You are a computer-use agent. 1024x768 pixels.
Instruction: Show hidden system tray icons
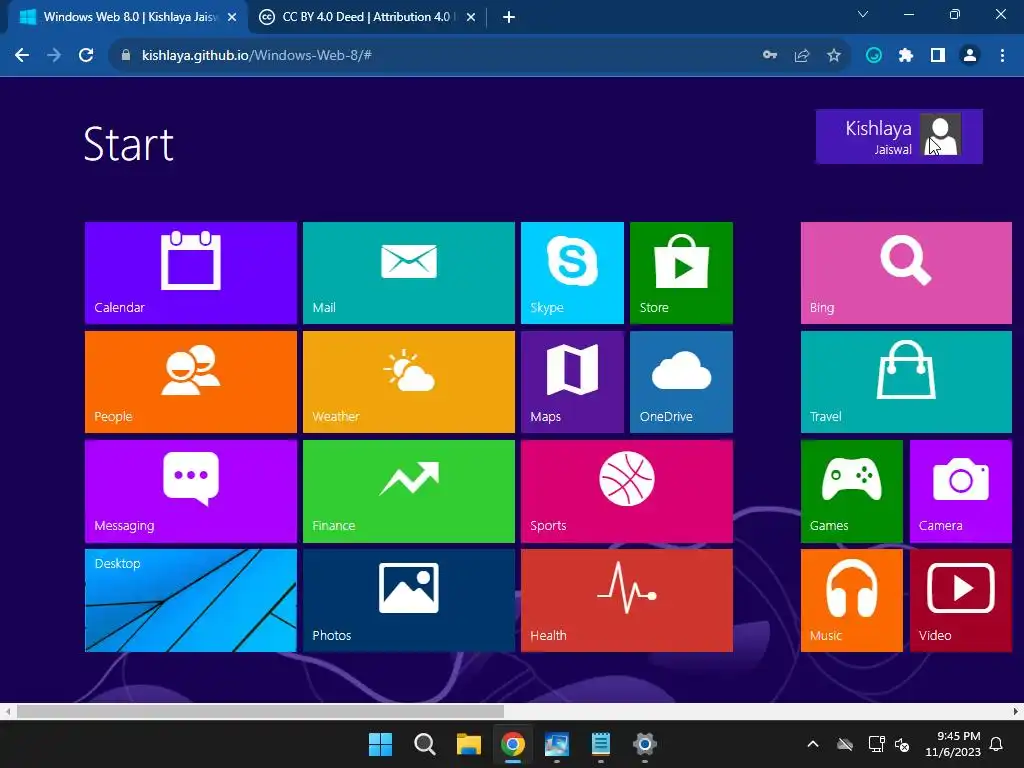pos(813,744)
